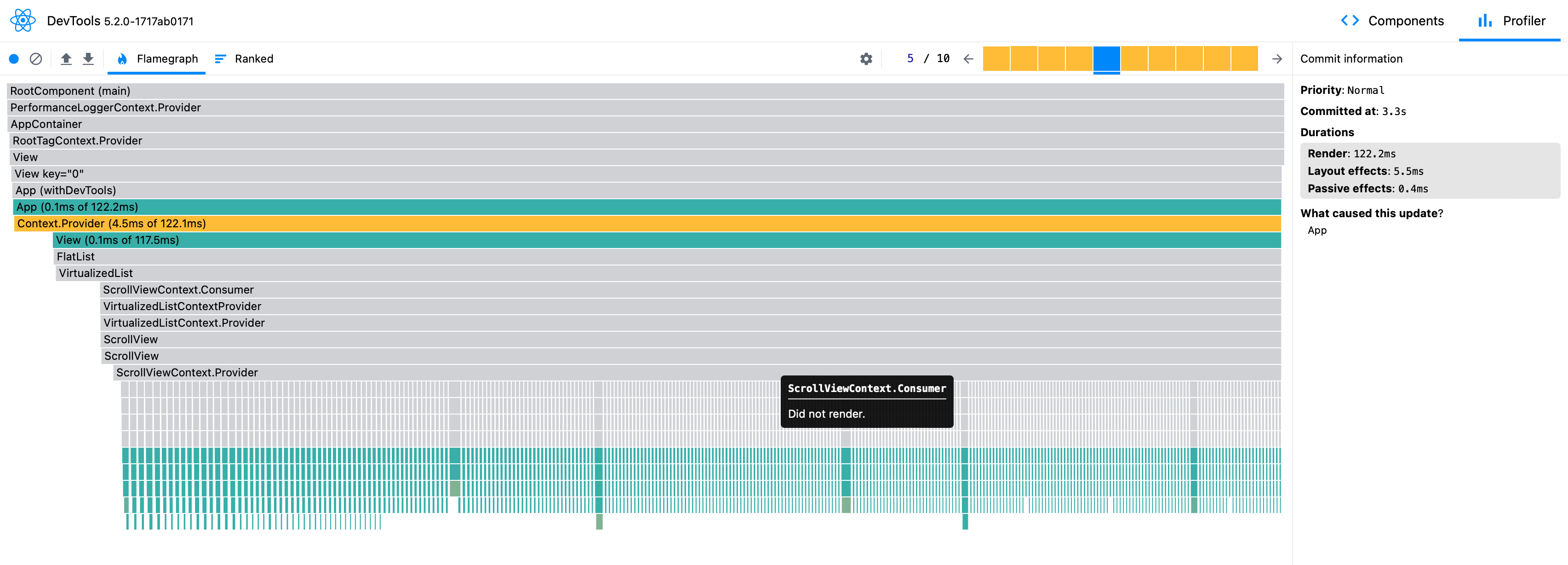This screenshot has width=1568, height=565.
Task: Select the App (0.1ms of 122.2ms) bar
Action: [x=647, y=207]
